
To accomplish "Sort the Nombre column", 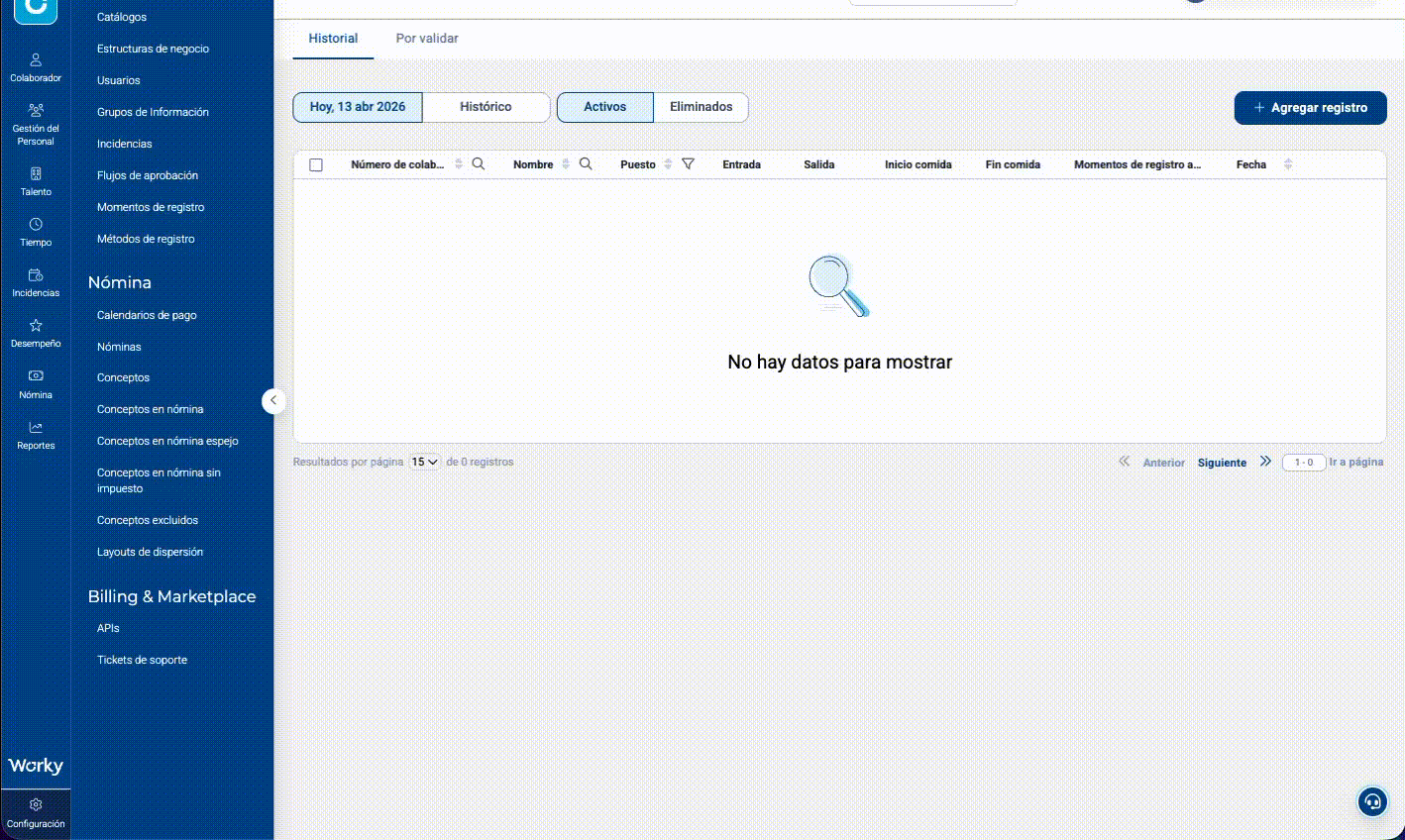I will pyautogui.click(x=566, y=164).
